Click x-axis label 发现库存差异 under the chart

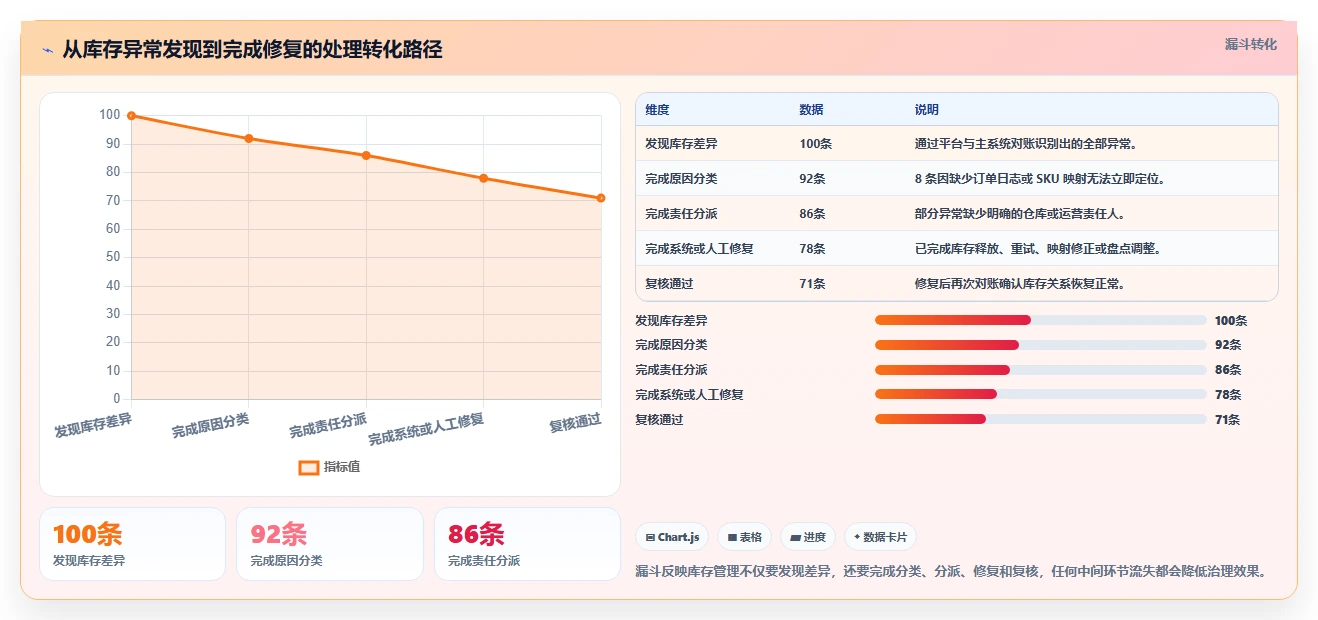tap(93, 426)
